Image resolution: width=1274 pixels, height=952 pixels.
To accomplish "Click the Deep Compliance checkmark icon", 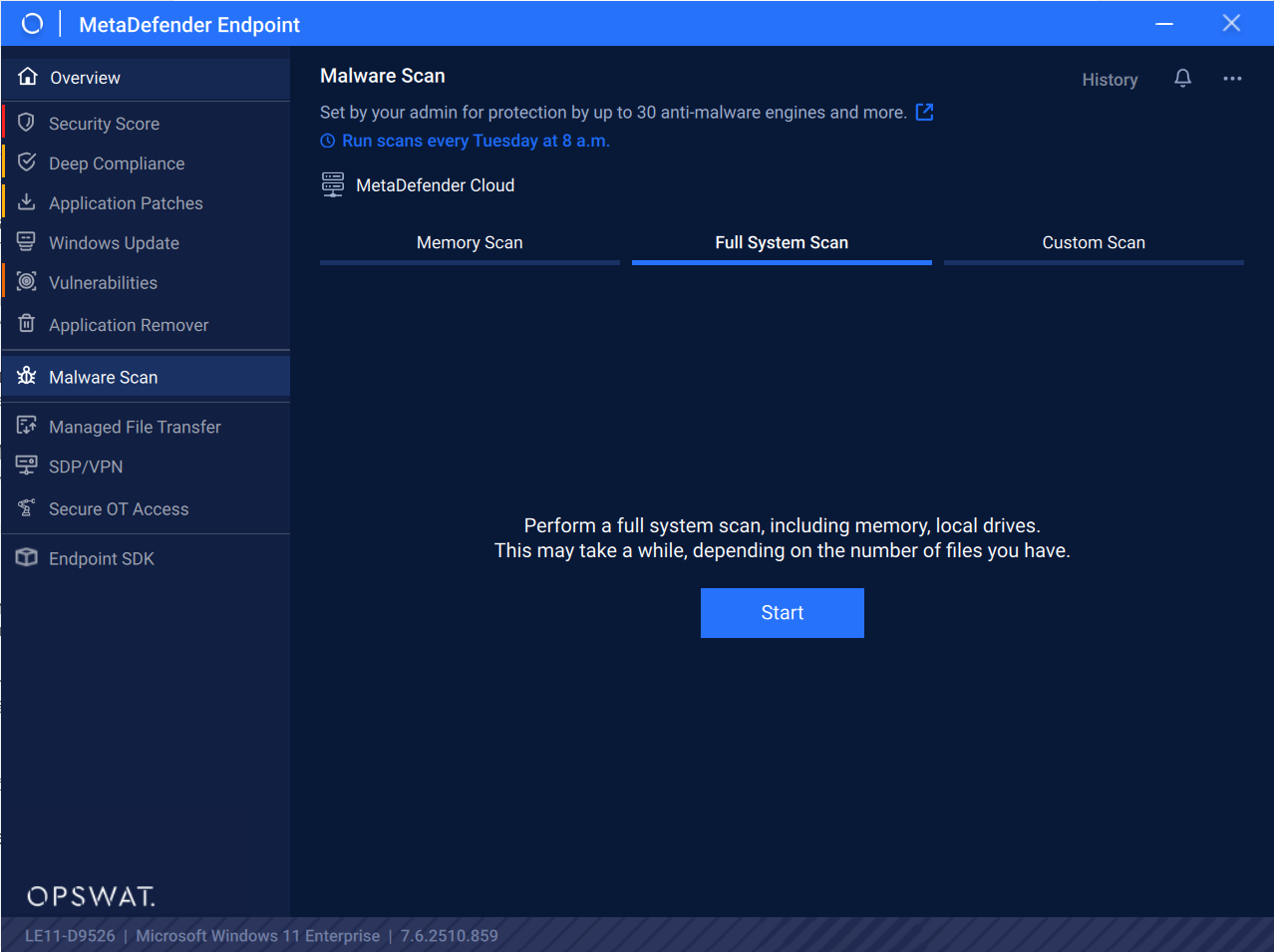I will 27,162.
